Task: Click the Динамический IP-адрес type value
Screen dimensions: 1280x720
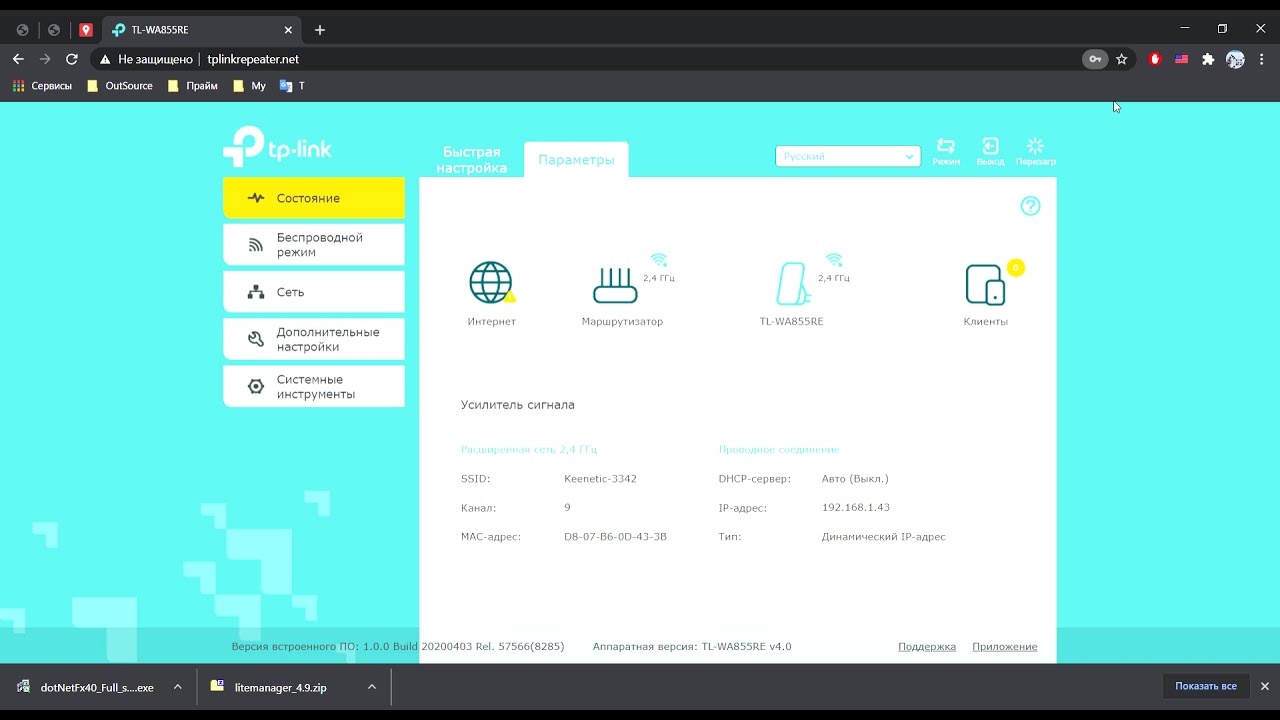Action: (883, 537)
